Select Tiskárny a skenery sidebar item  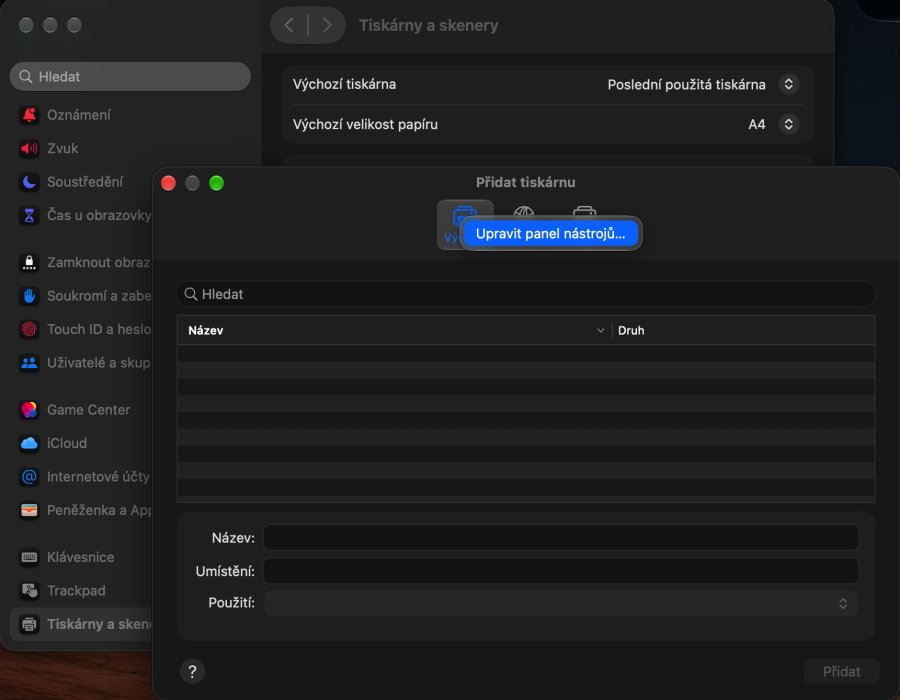coord(80,624)
